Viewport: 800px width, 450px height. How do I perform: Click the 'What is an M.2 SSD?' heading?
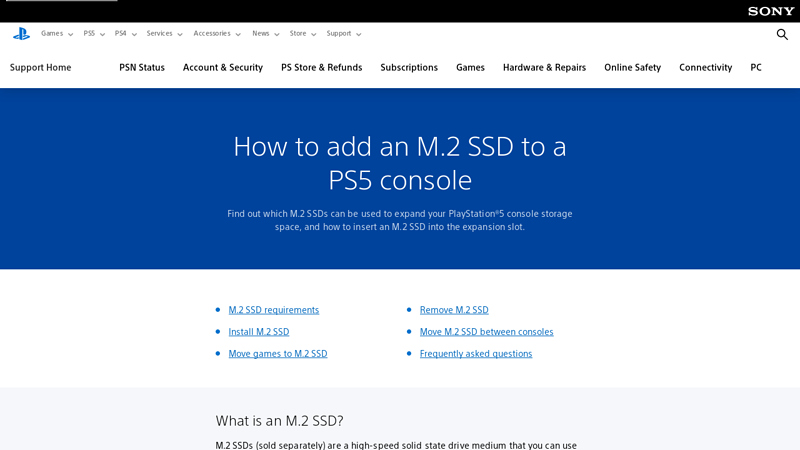pos(279,421)
